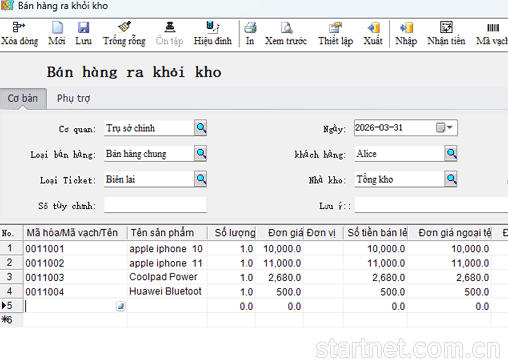Switch to the Phụ trợ tab
Image resolution: width=508 pixels, height=361 pixels.
click(x=73, y=98)
